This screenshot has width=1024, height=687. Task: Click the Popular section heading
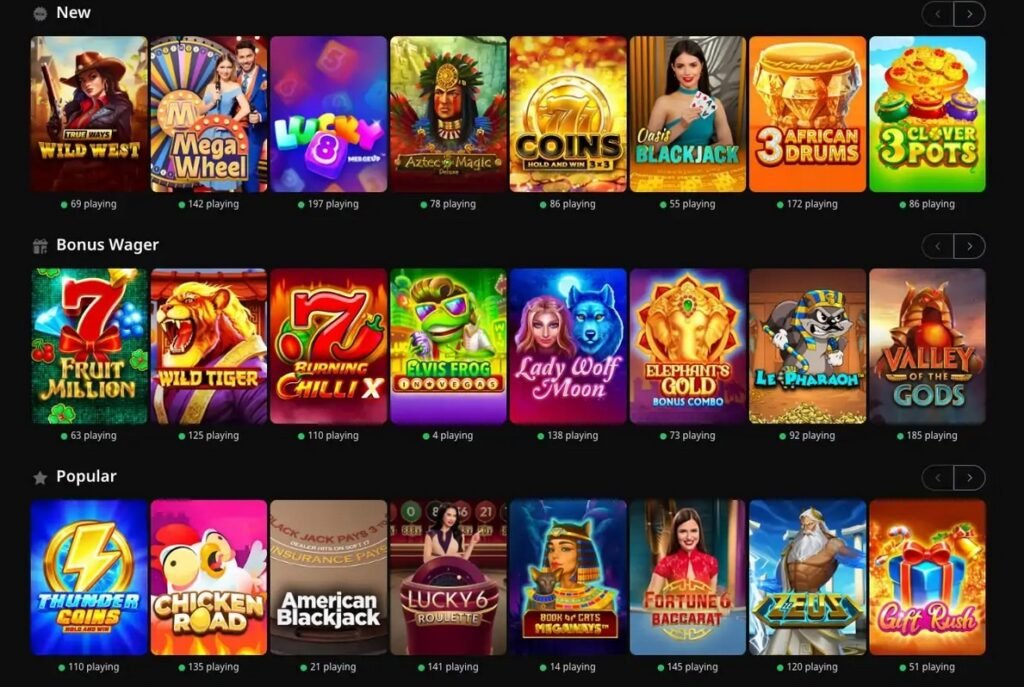pyautogui.click(x=86, y=477)
